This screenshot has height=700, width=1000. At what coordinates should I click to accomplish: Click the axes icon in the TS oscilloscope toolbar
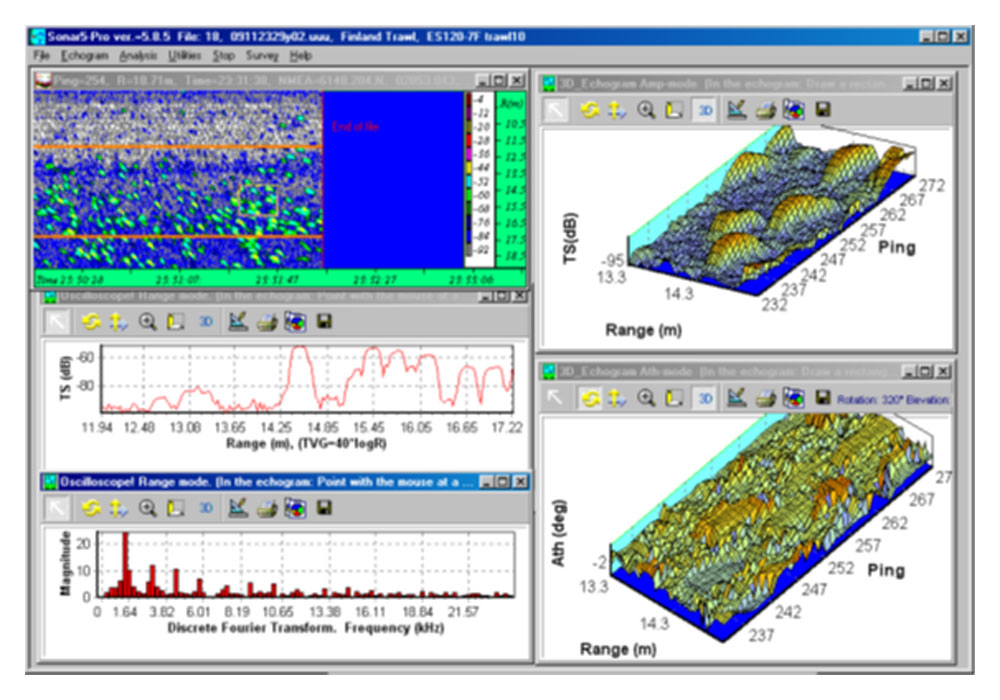(x=176, y=321)
